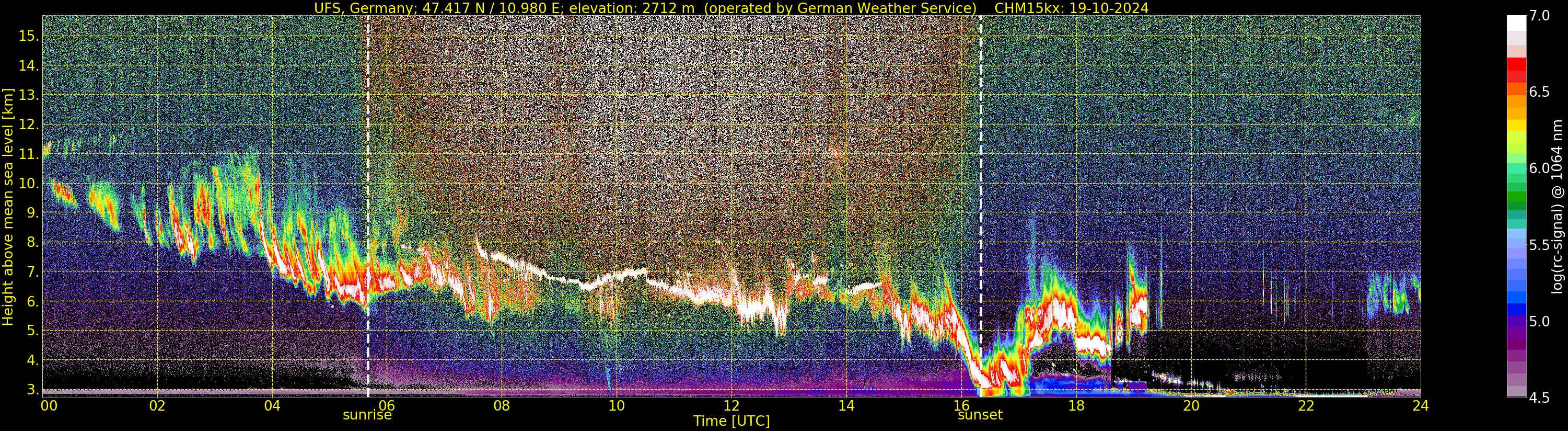Click the '15.' height axis tick label

29,36
